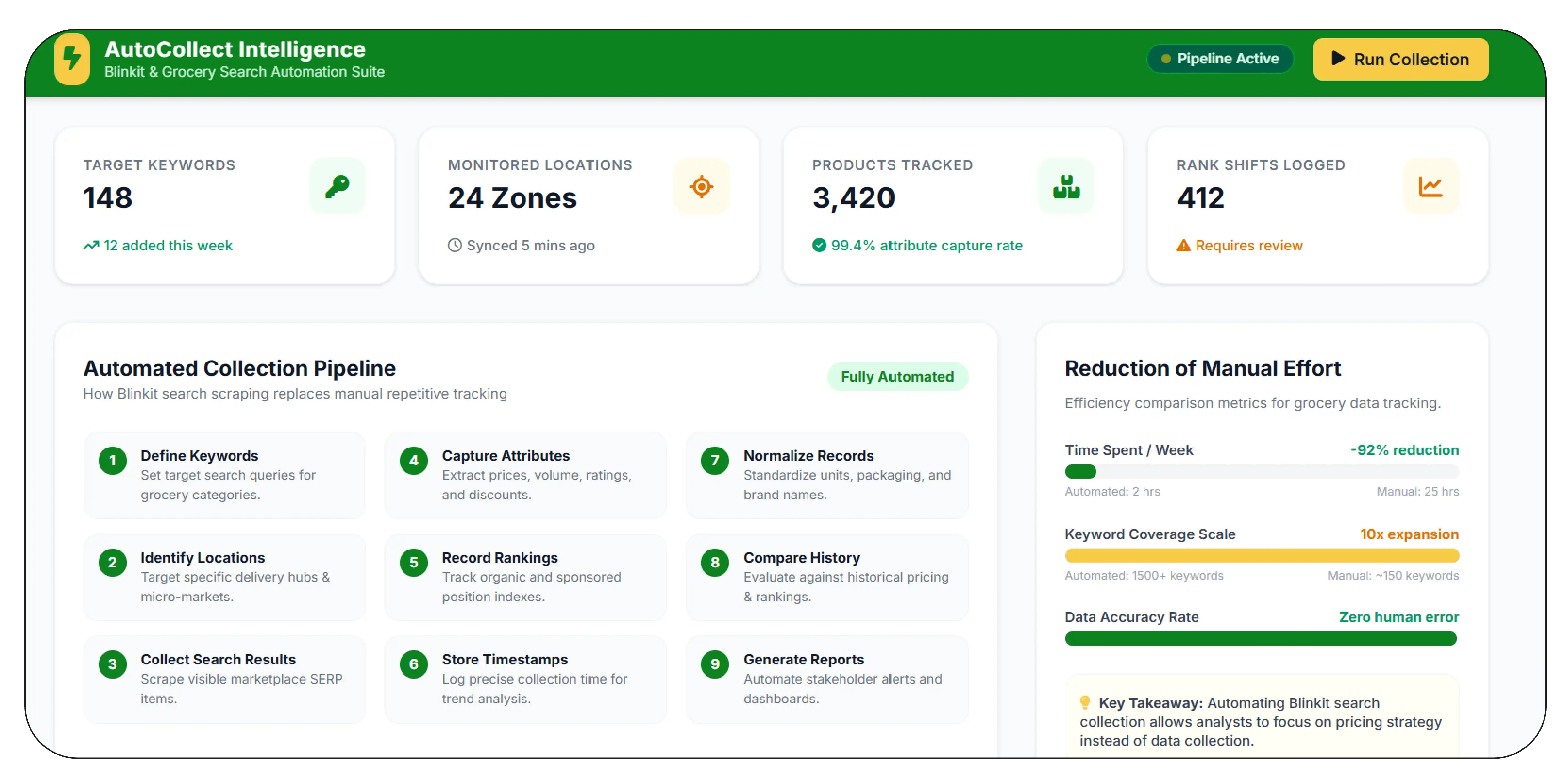1568x778 pixels.
Task: Click step number 6 circle for Store Timestamps
Action: pyautogui.click(x=414, y=664)
